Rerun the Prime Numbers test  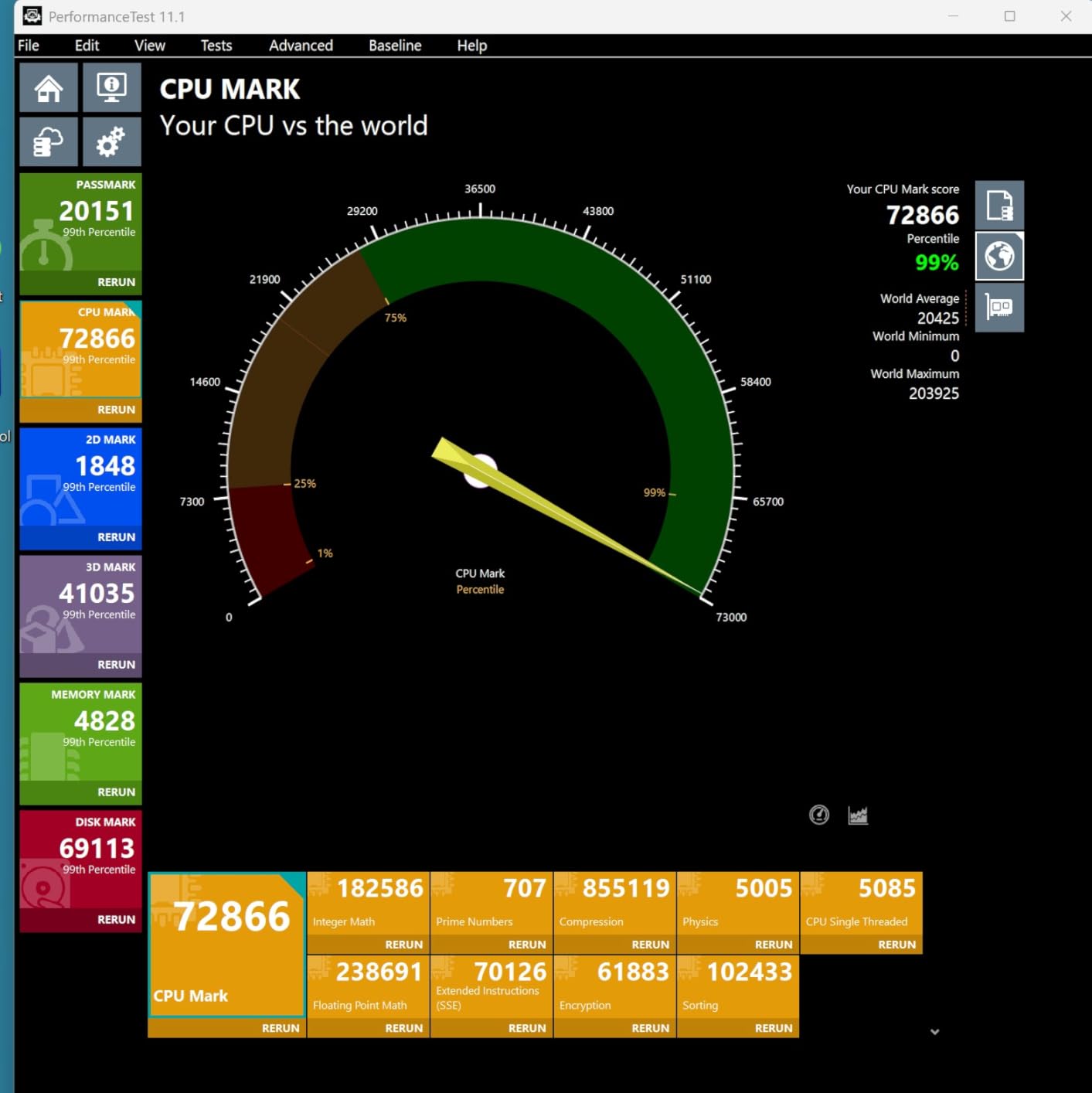[527, 945]
